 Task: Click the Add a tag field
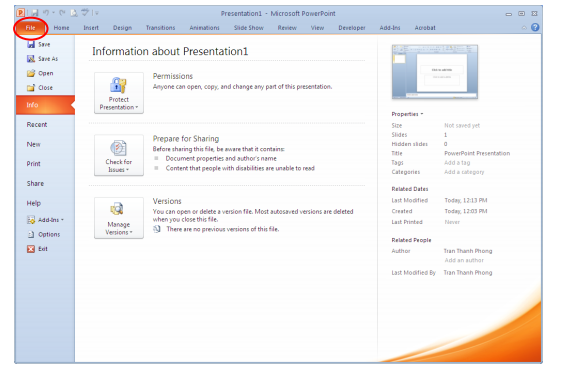pos(457,163)
